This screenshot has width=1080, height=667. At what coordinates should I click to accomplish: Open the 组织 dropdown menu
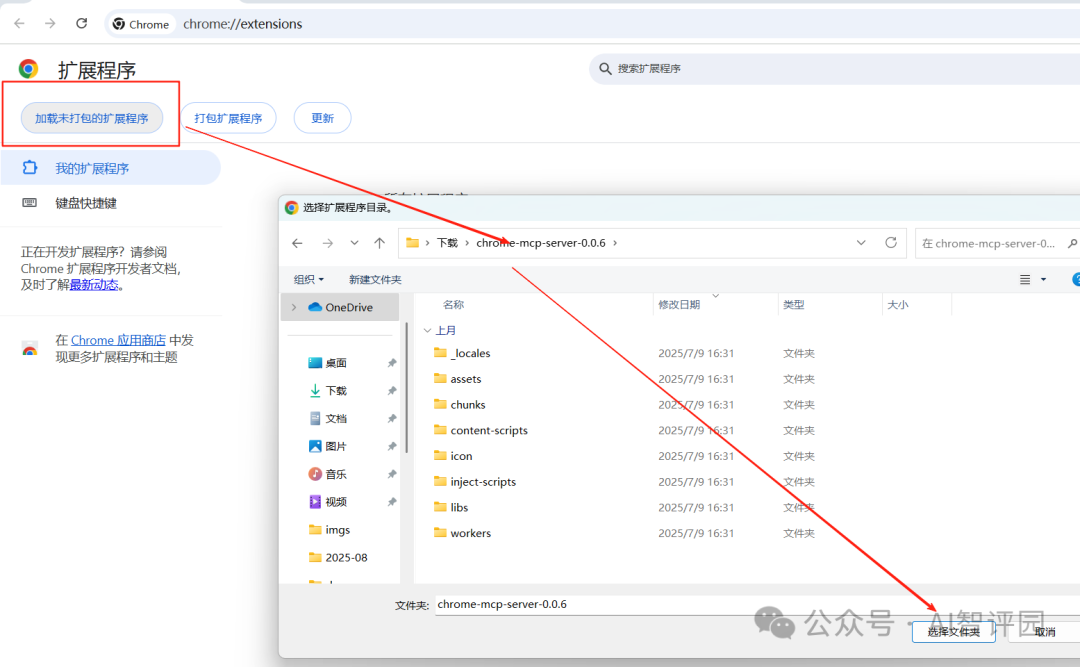pyautogui.click(x=309, y=279)
